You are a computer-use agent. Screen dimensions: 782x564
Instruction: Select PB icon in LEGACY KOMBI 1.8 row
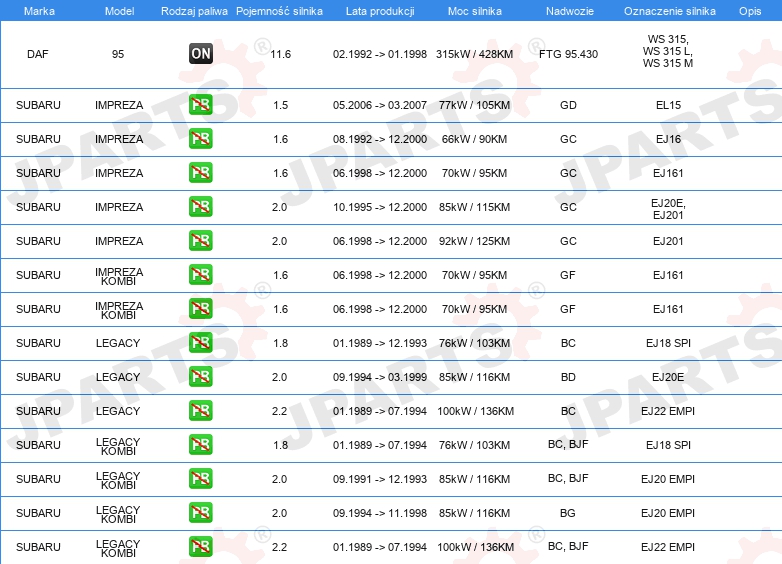pos(201,444)
